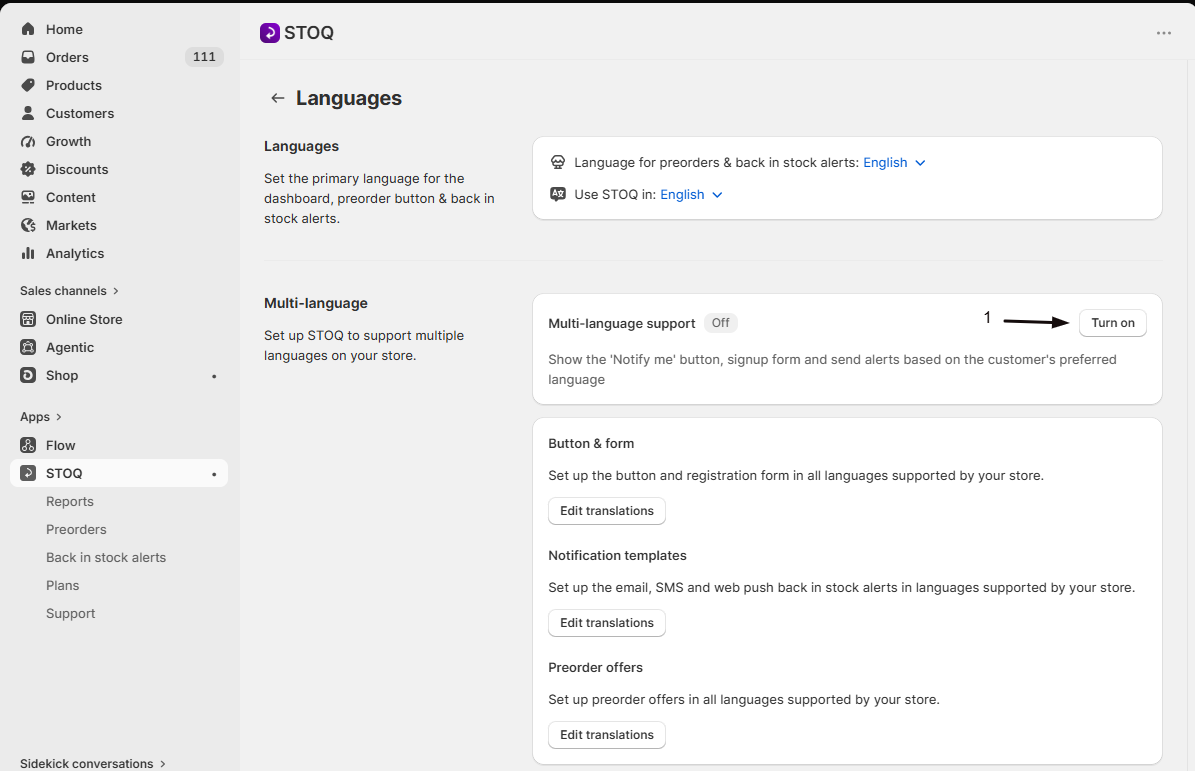
Task: Click the Home house icon
Action: tap(28, 29)
